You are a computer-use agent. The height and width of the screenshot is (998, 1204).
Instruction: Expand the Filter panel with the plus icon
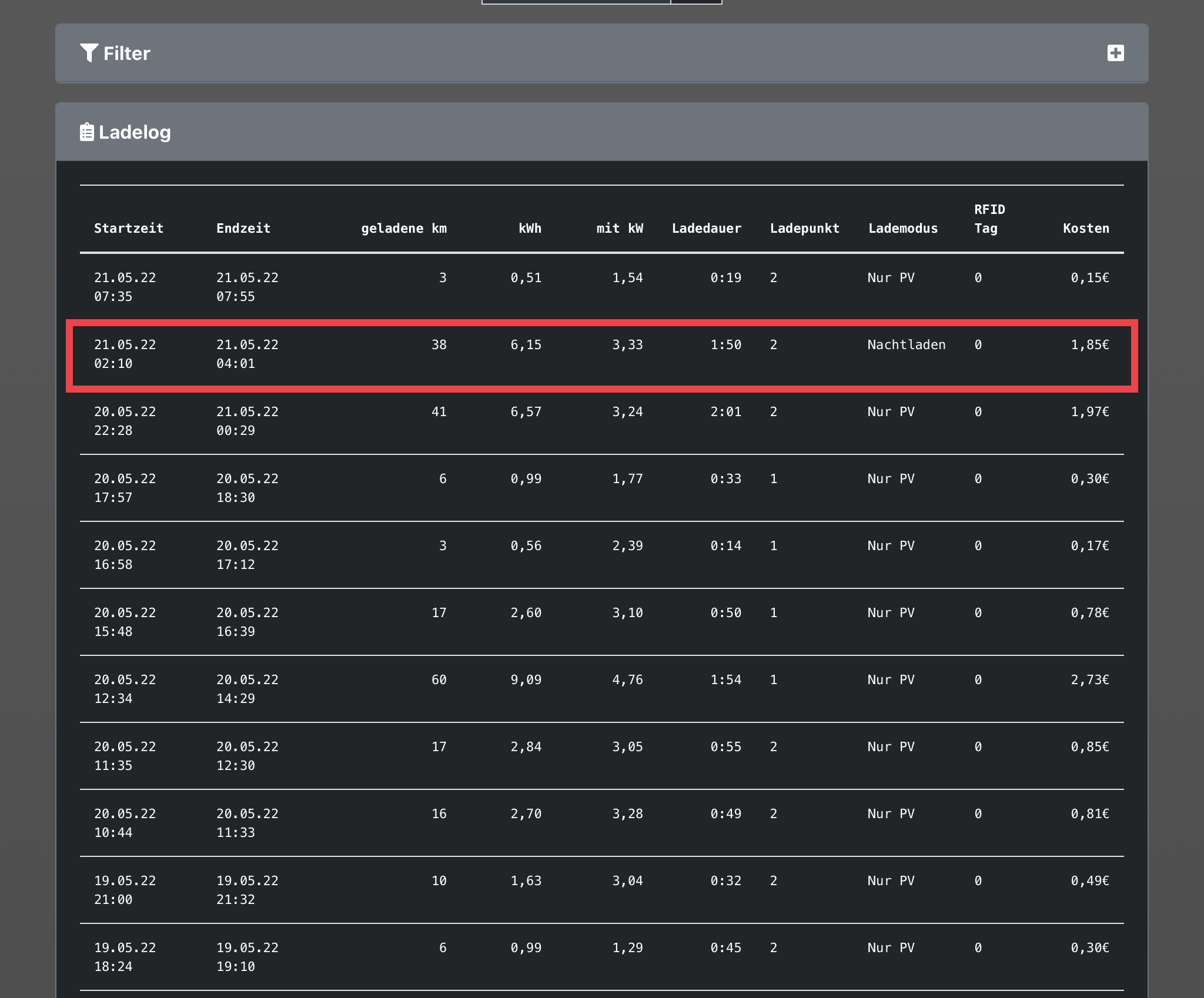click(1115, 53)
